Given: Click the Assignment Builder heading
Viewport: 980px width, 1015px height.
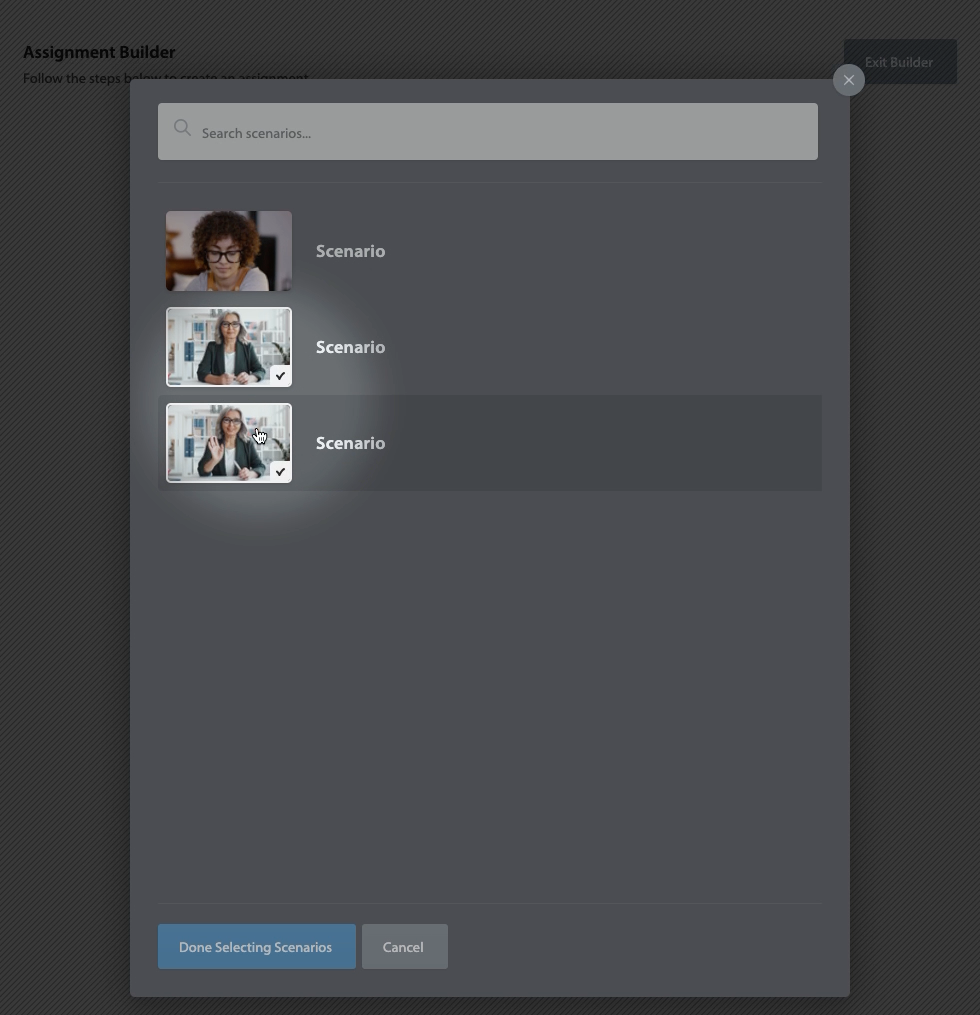Looking at the screenshot, I should click(x=99, y=52).
